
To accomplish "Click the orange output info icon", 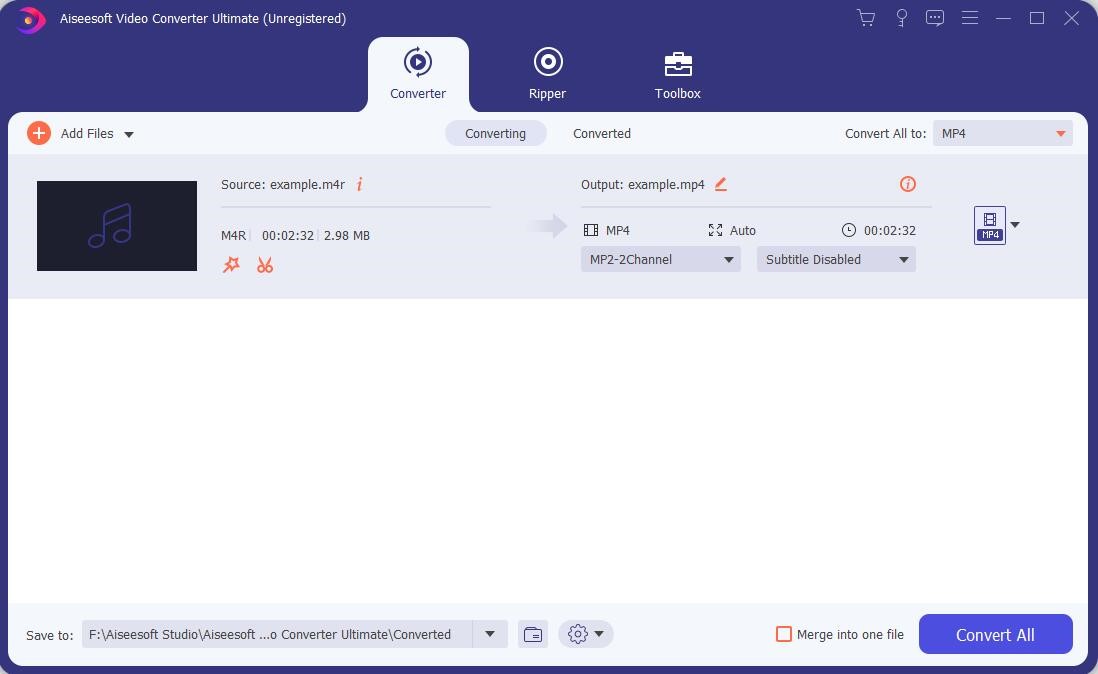I will [908, 184].
